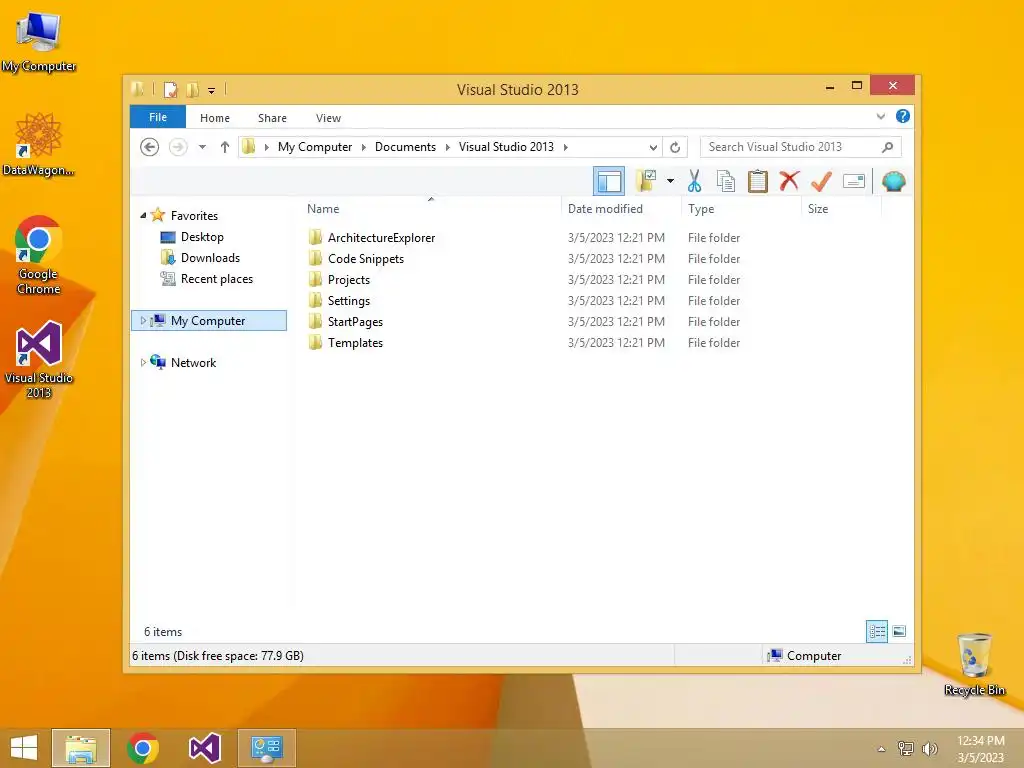This screenshot has height=768, width=1024.
Task: Click the Windows Start button
Action: pyautogui.click(x=24, y=748)
